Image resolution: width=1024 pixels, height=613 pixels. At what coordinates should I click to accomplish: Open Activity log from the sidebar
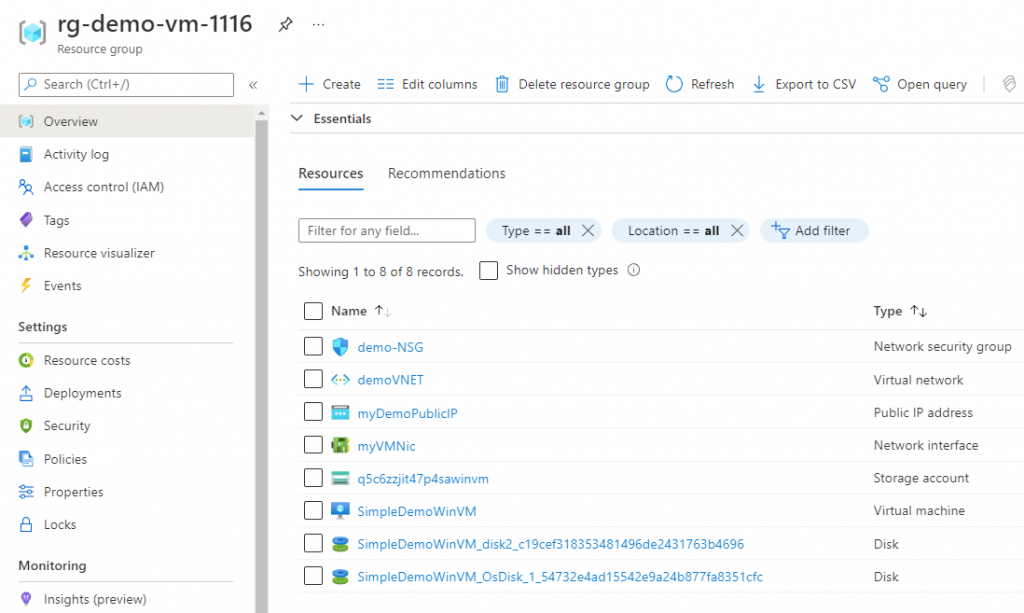click(x=76, y=154)
